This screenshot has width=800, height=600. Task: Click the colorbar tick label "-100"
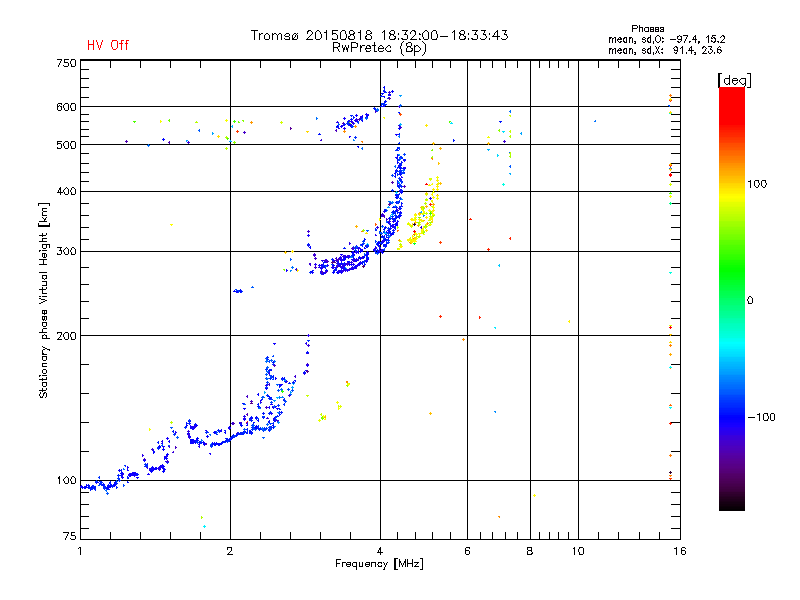[761, 417]
